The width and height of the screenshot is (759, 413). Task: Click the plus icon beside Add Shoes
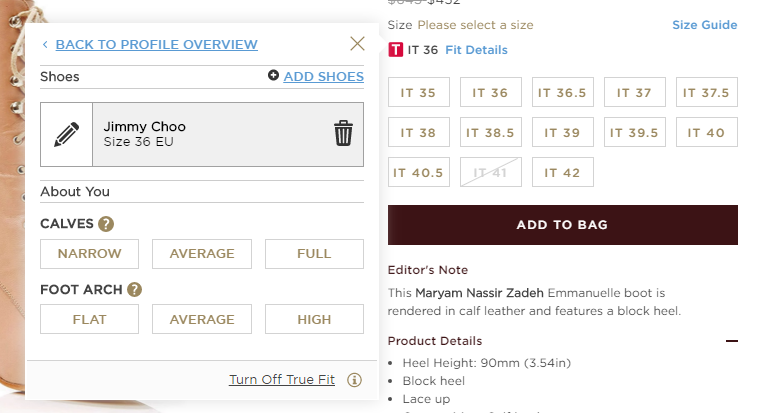(273, 76)
